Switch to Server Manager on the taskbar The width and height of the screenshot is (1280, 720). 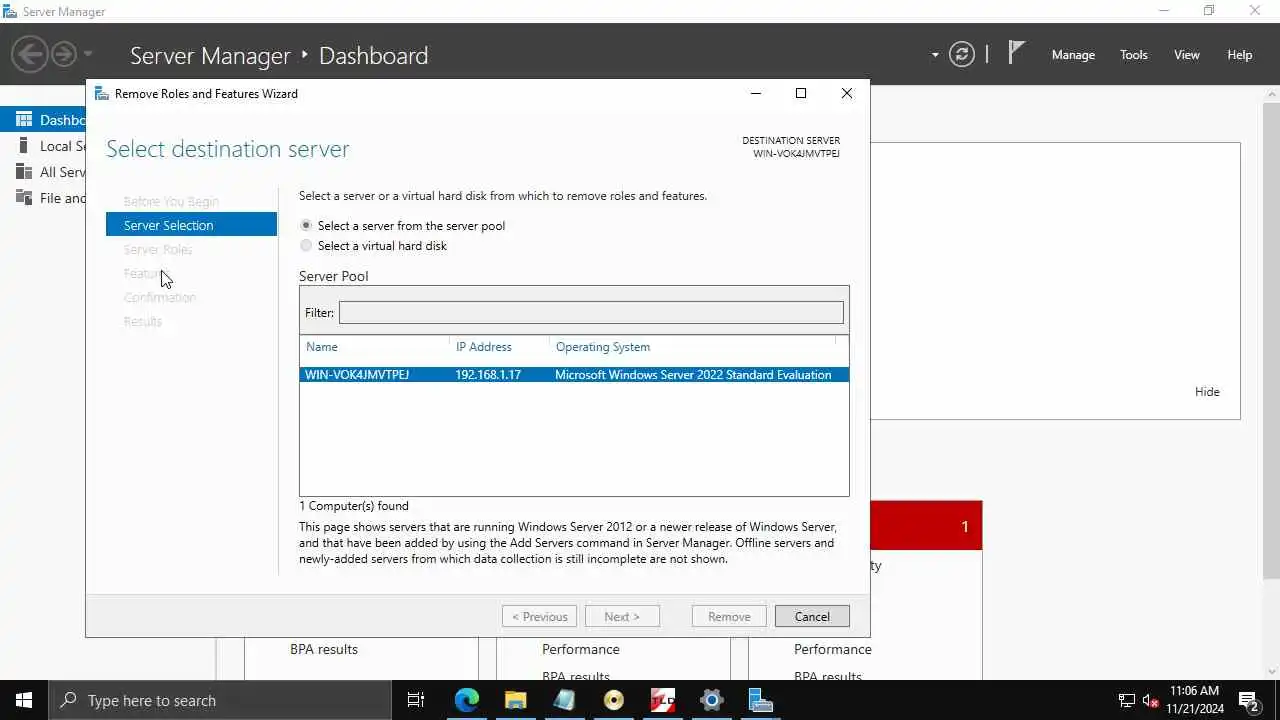click(x=760, y=700)
